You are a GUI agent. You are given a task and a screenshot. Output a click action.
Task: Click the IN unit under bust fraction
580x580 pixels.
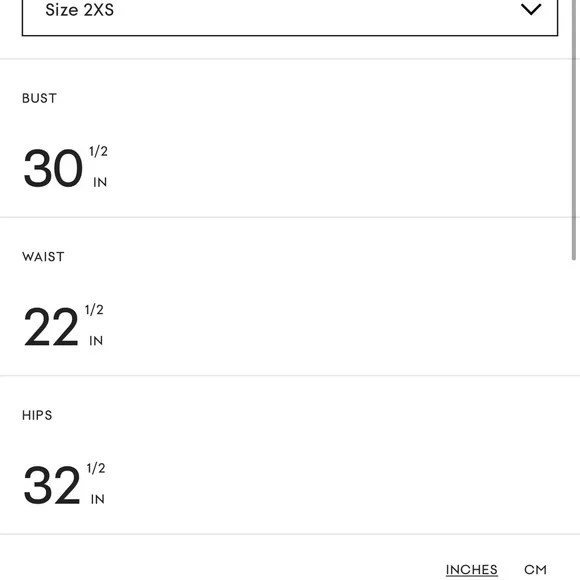100,182
